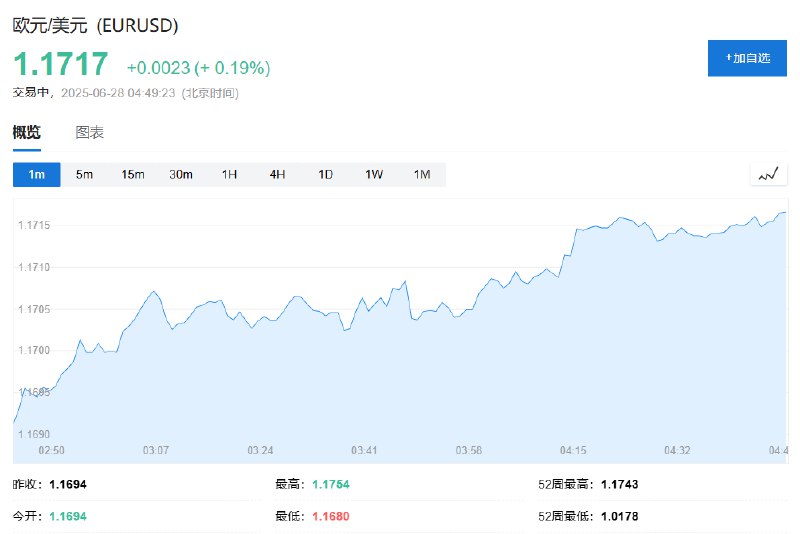Open the 图表 tab
The width and height of the screenshot is (800, 534).
(90, 133)
